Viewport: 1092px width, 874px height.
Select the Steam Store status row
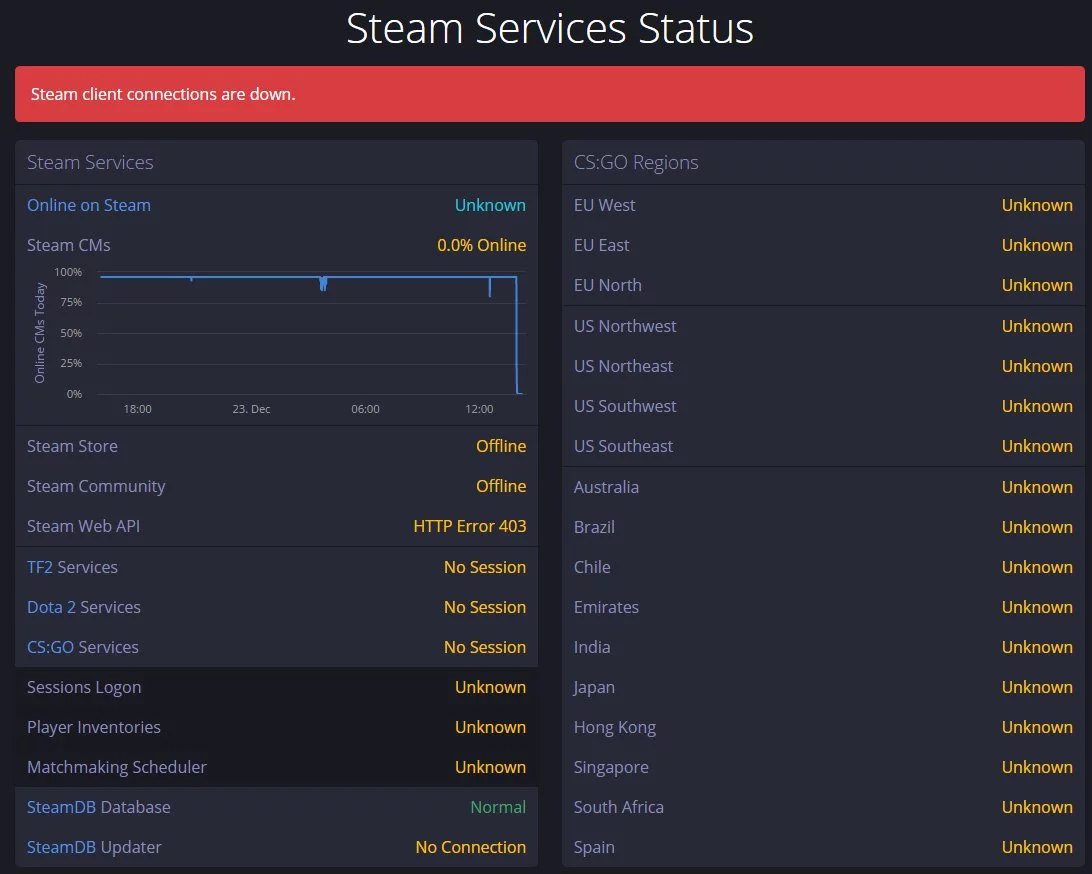276,446
